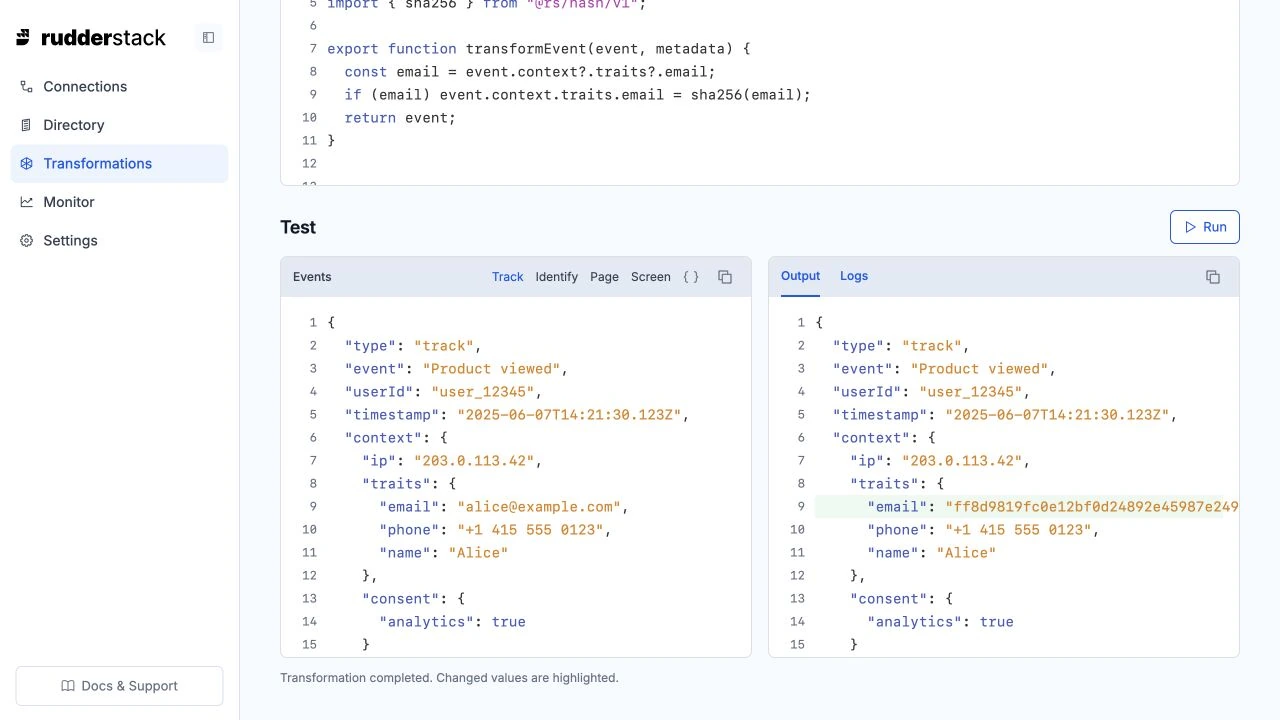This screenshot has height=720, width=1280.
Task: Open Docs & Support
Action: (x=119, y=686)
